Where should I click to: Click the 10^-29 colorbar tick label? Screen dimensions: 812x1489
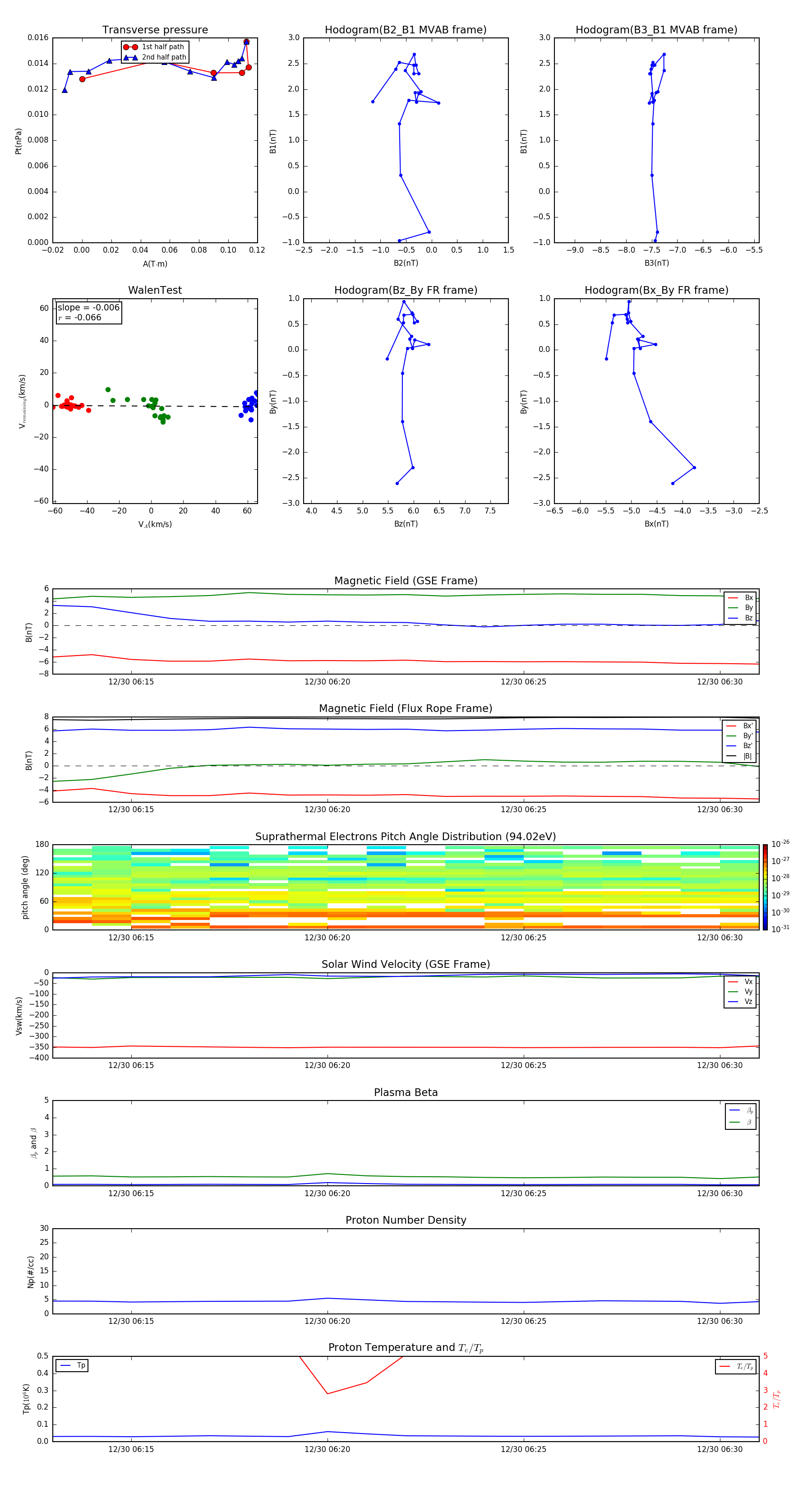(780, 895)
